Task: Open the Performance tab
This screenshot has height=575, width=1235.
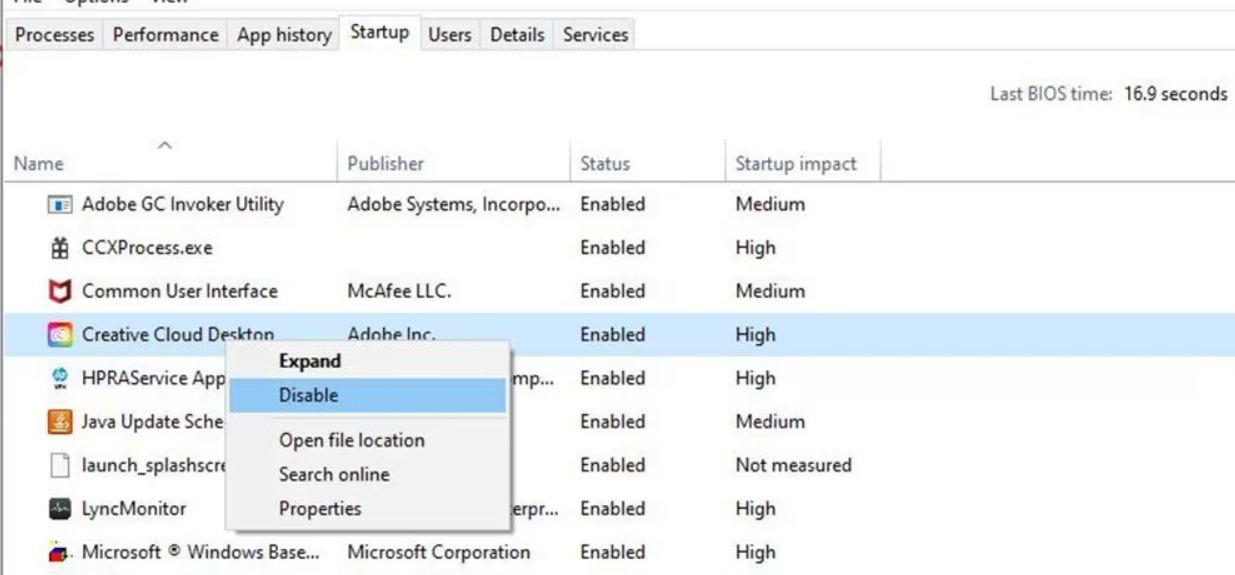Action: point(165,35)
